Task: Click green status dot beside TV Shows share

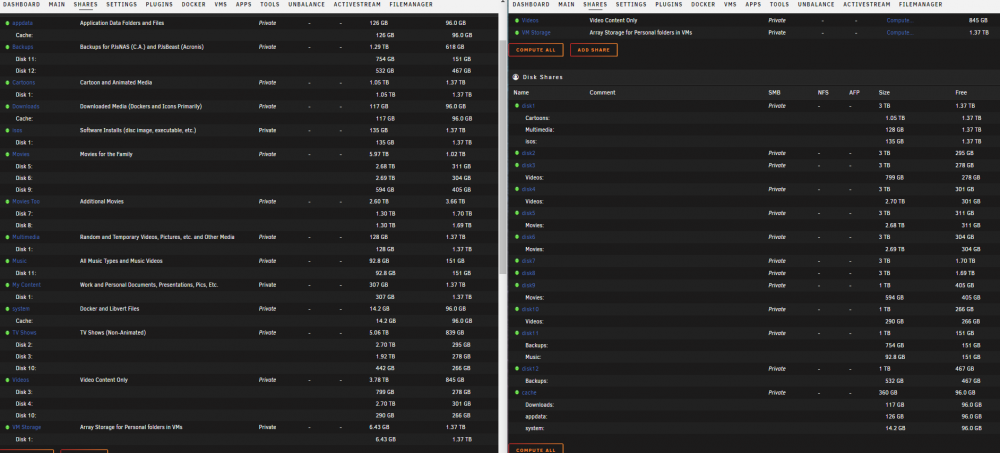Action: point(7,333)
